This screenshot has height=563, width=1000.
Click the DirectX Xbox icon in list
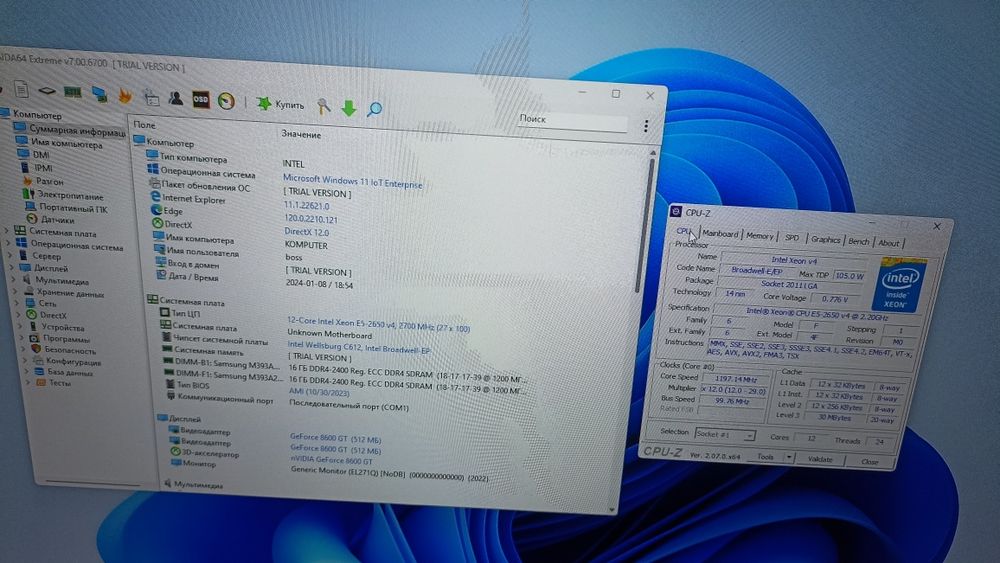158,223
